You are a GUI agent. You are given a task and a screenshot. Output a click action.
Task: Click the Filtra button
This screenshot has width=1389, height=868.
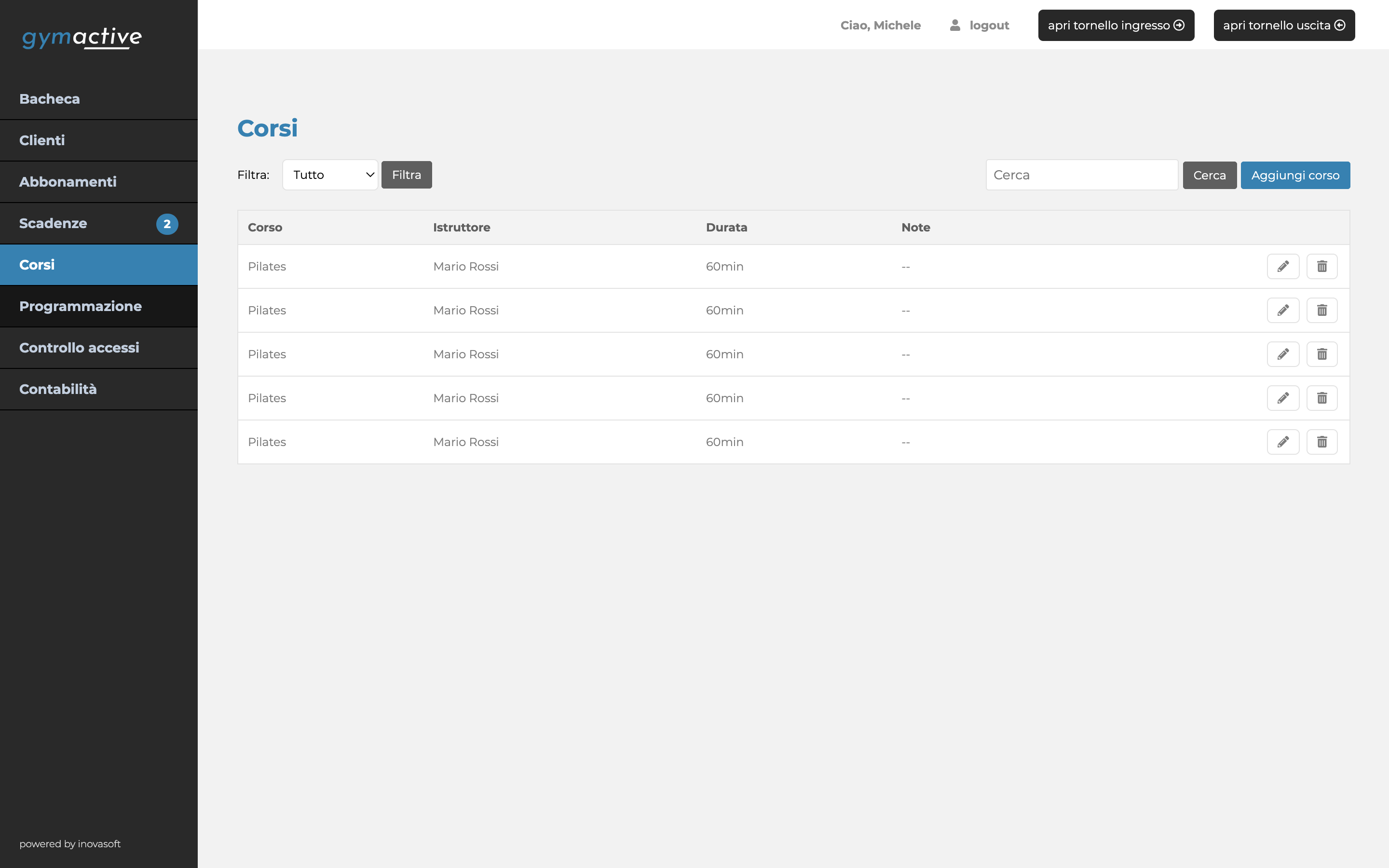coord(407,175)
